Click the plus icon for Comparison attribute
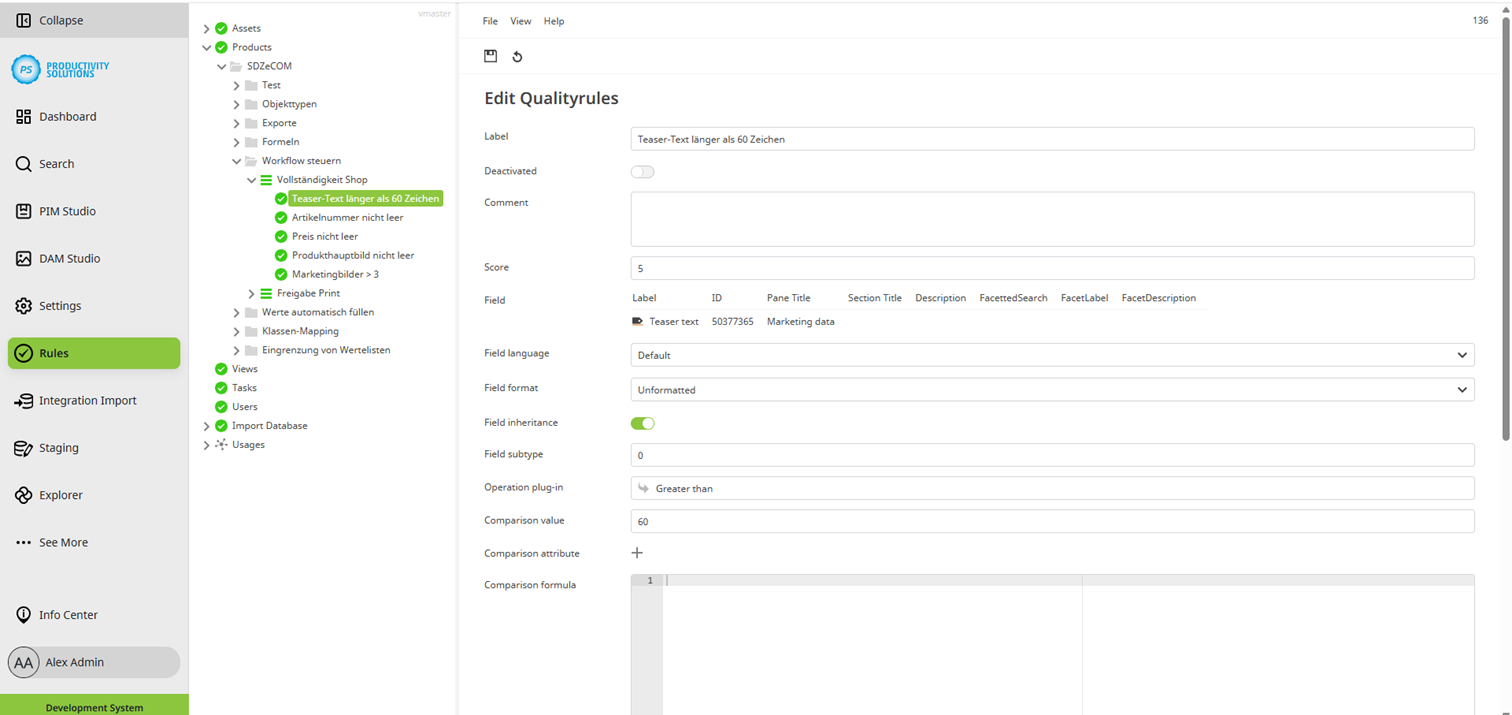Viewport: 1512px width, 715px height. pyautogui.click(x=637, y=553)
